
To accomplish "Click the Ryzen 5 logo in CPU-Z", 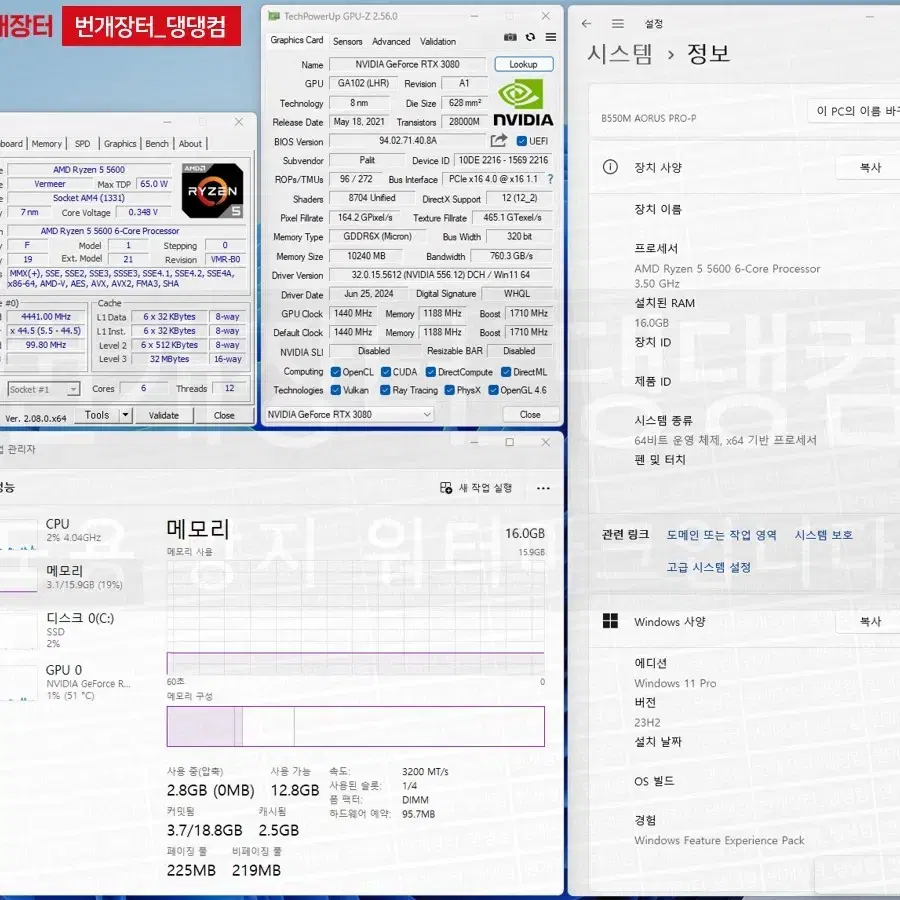I will click(x=213, y=191).
